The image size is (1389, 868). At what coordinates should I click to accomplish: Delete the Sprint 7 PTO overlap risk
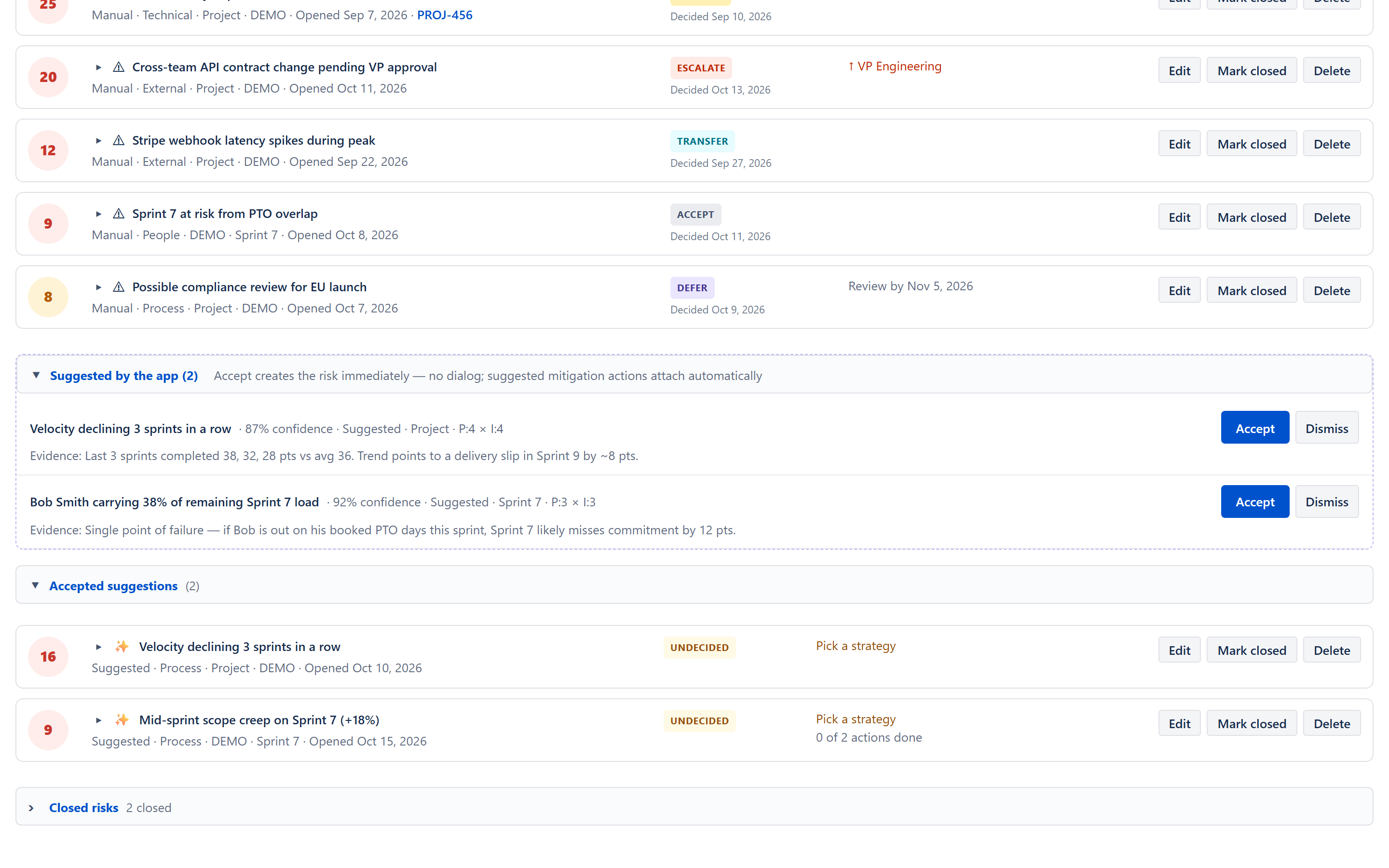1332,217
